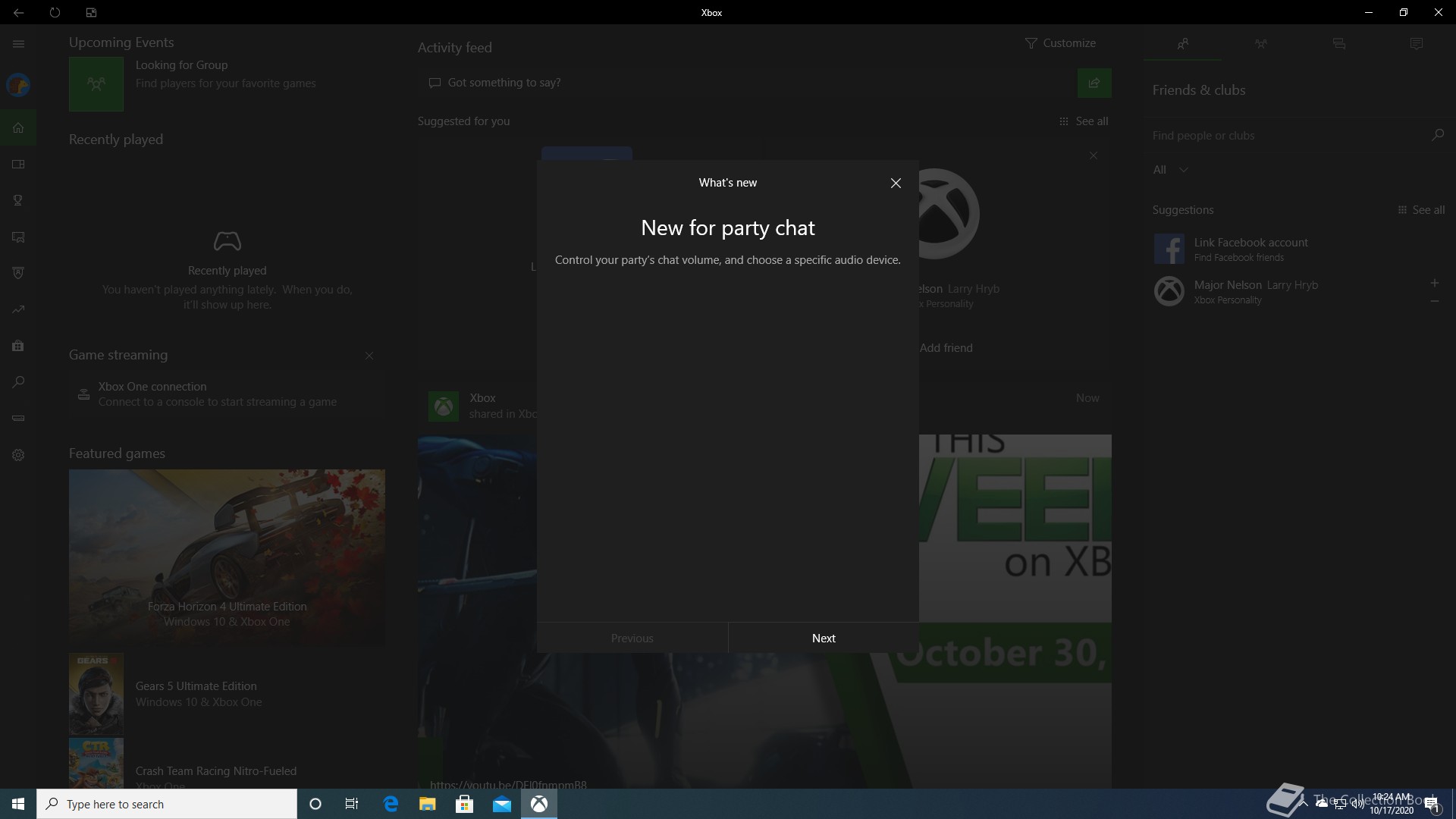Click Xbox poster name in feed
1456x819 pixels.
482,398
